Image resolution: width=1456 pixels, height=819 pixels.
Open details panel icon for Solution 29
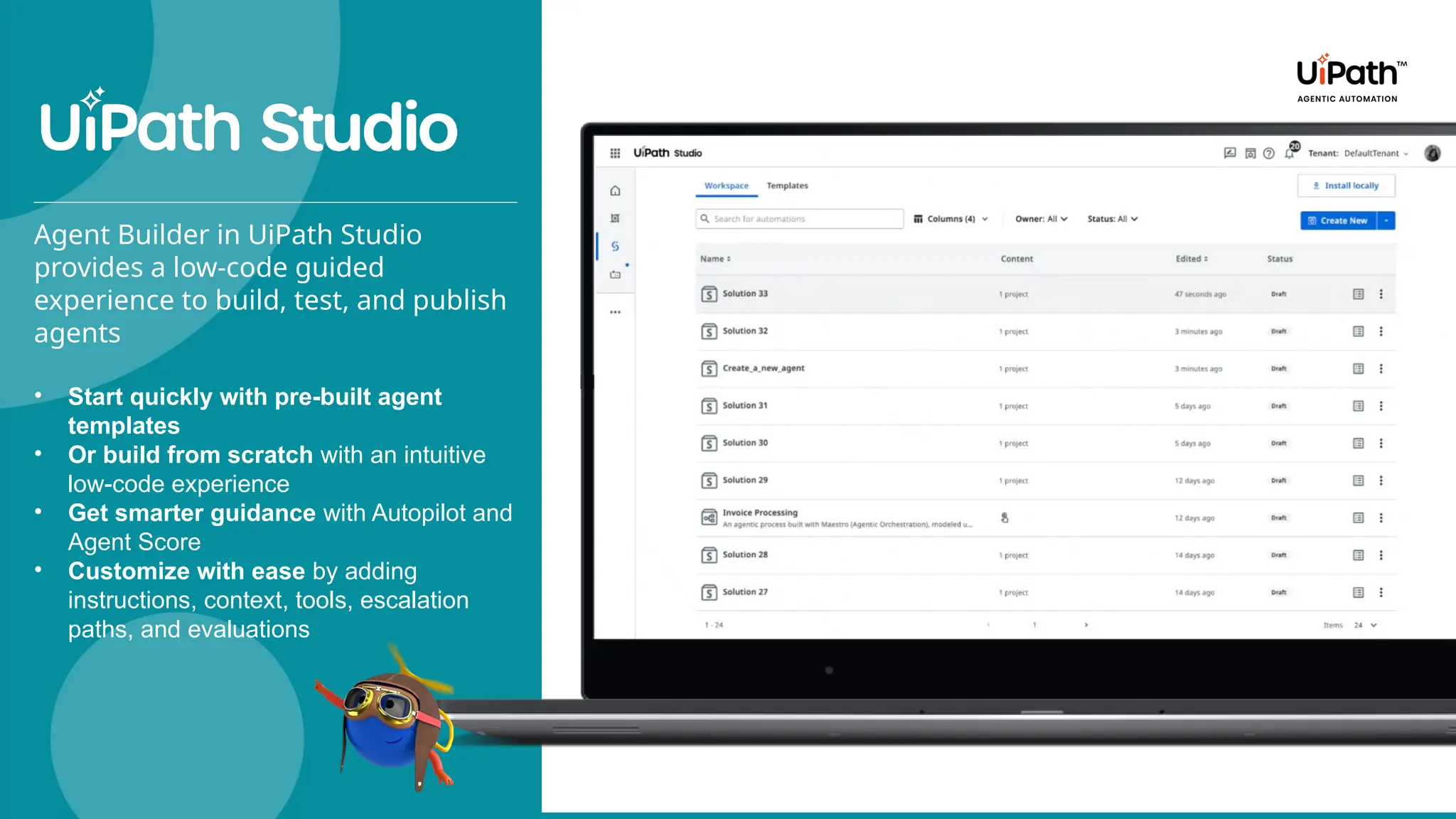(1358, 481)
